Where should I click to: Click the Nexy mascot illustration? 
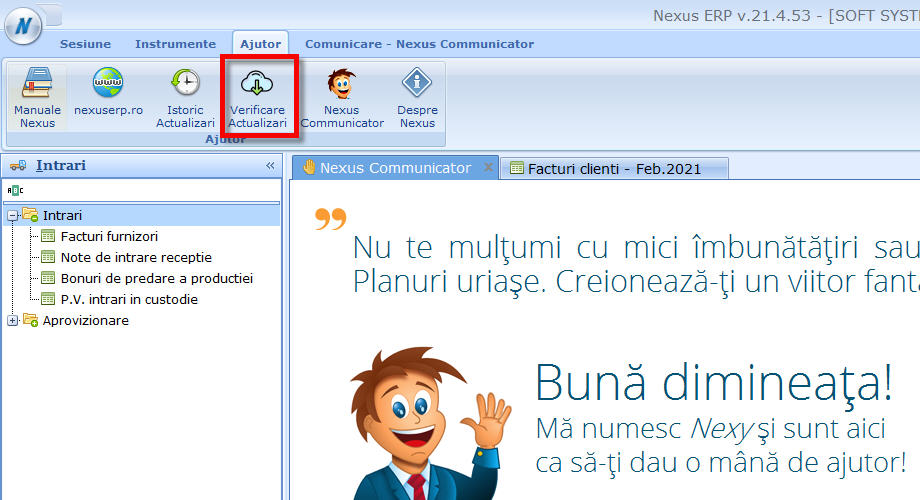[431, 423]
